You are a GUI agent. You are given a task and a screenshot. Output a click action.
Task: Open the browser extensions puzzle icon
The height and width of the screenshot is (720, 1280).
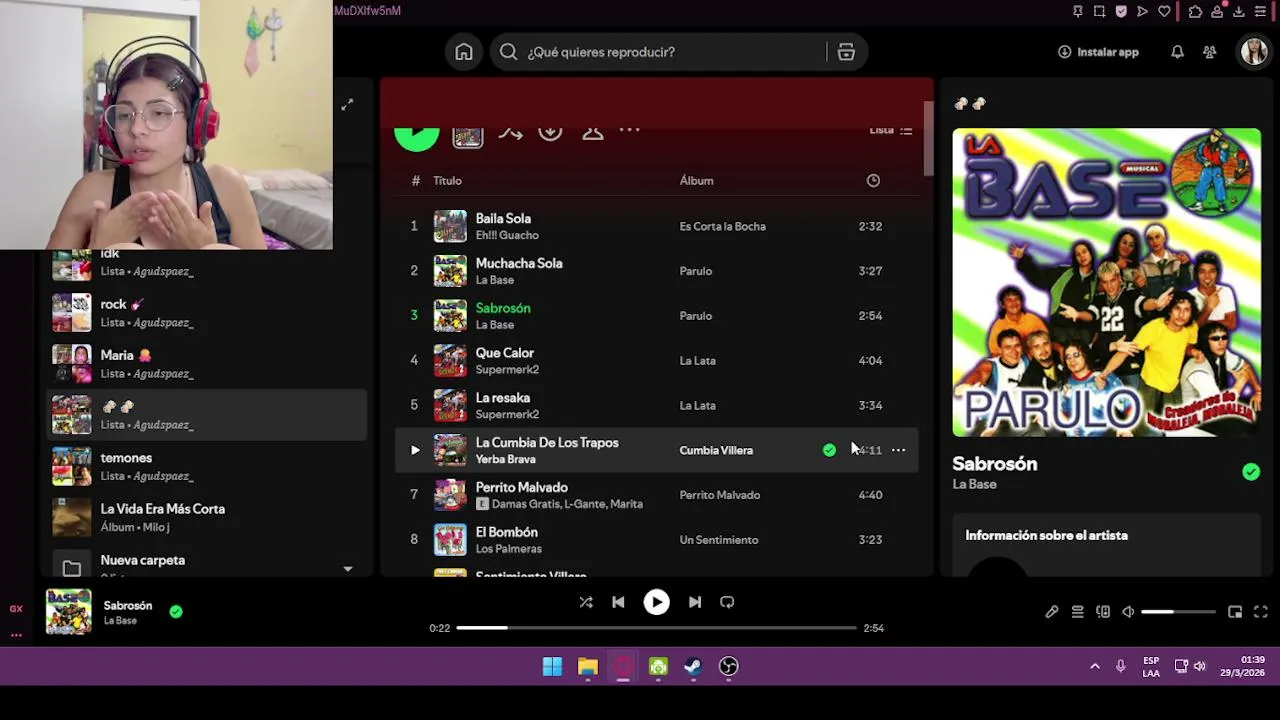click(x=1195, y=11)
